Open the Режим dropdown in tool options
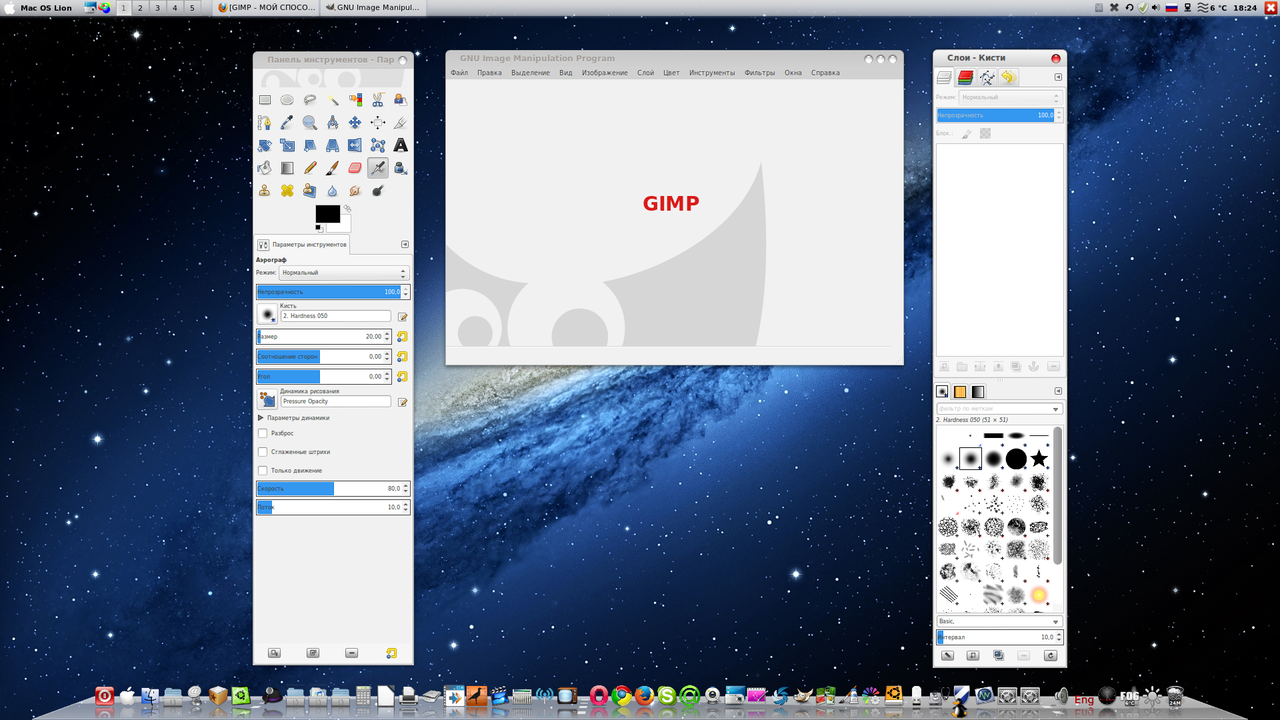1280x720 pixels. click(x=344, y=273)
